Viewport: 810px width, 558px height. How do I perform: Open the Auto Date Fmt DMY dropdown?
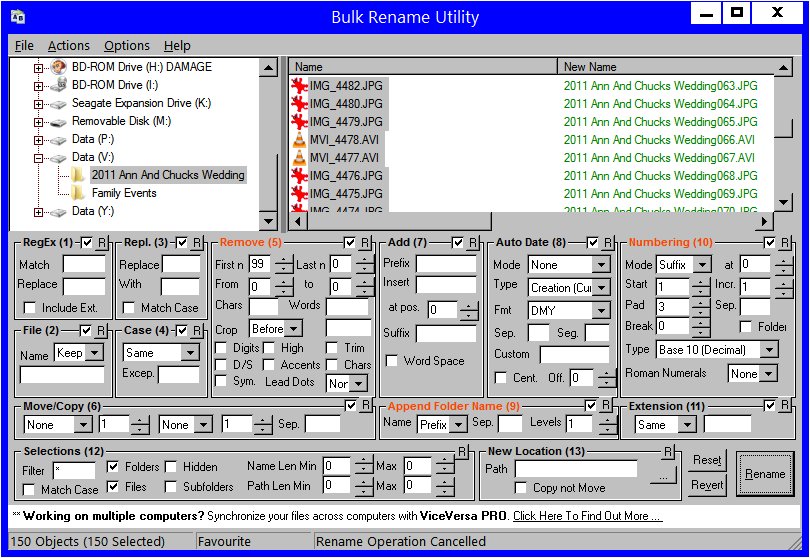pyautogui.click(x=601, y=311)
